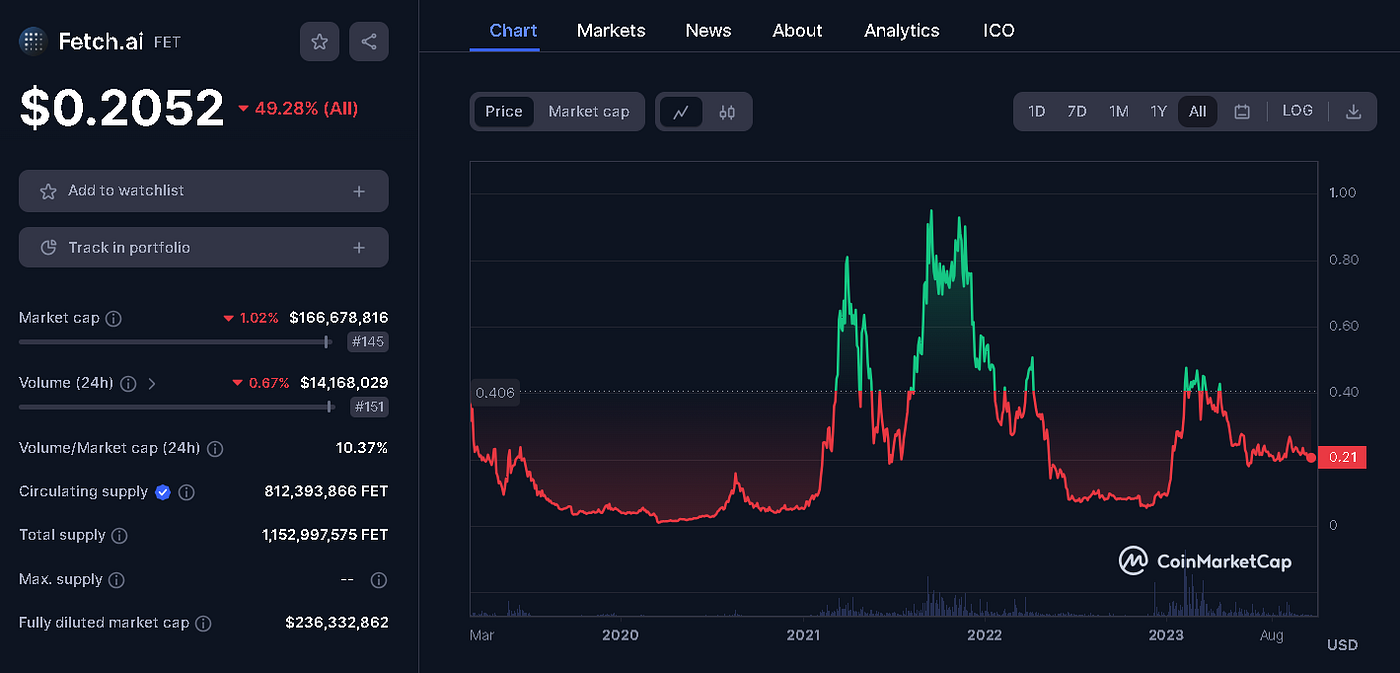The image size is (1400, 673).
Task: Toggle LOG scale on chart
Action: click(x=1297, y=111)
